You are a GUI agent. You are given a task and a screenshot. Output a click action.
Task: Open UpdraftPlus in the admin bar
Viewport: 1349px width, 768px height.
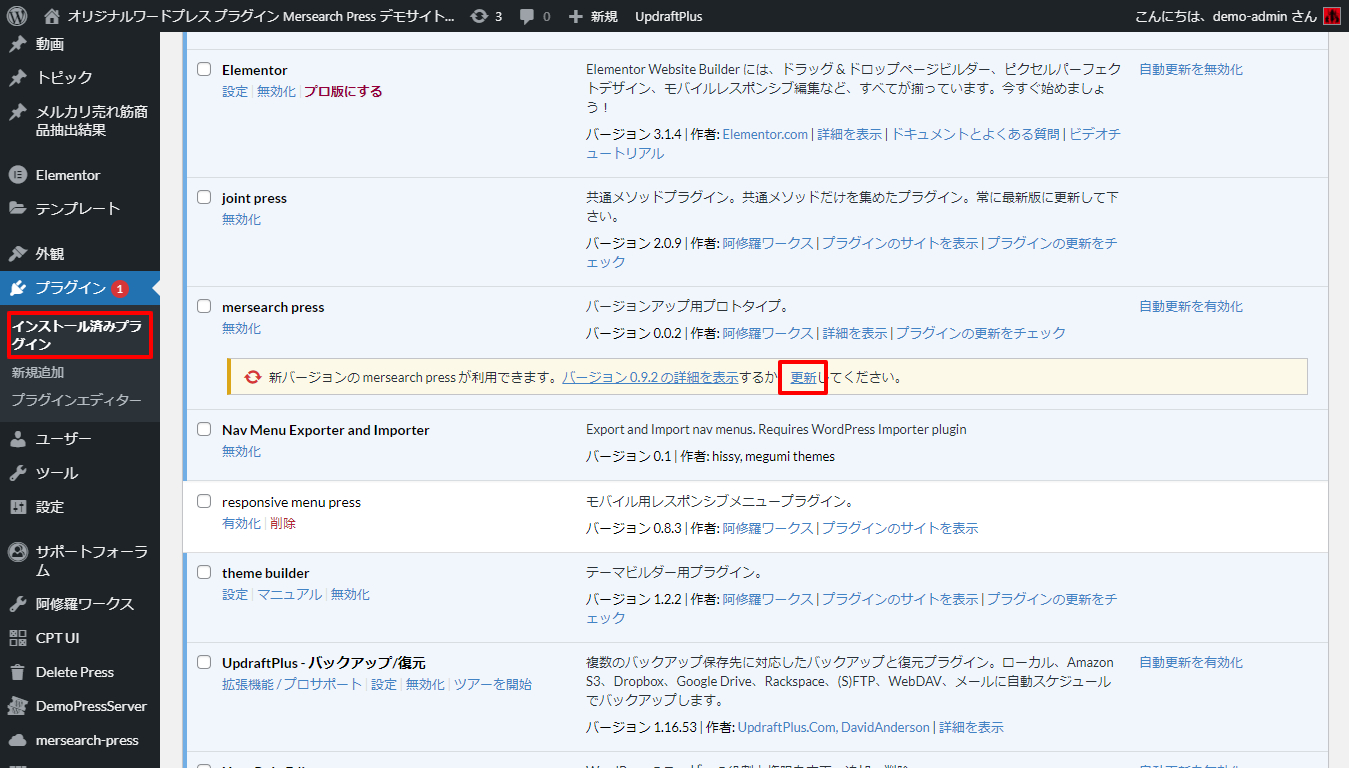(x=669, y=17)
